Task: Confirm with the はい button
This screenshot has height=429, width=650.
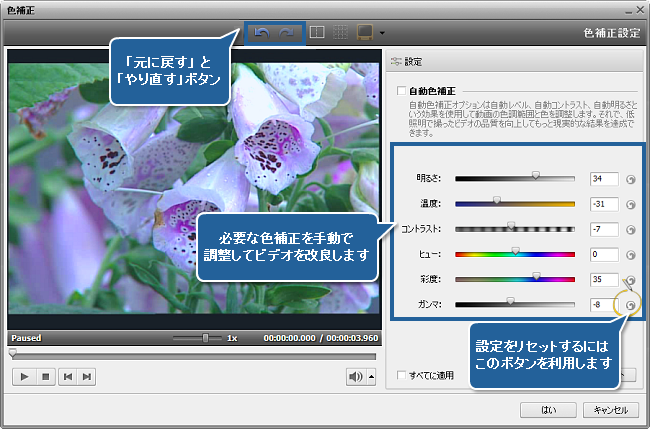Action: [547, 410]
